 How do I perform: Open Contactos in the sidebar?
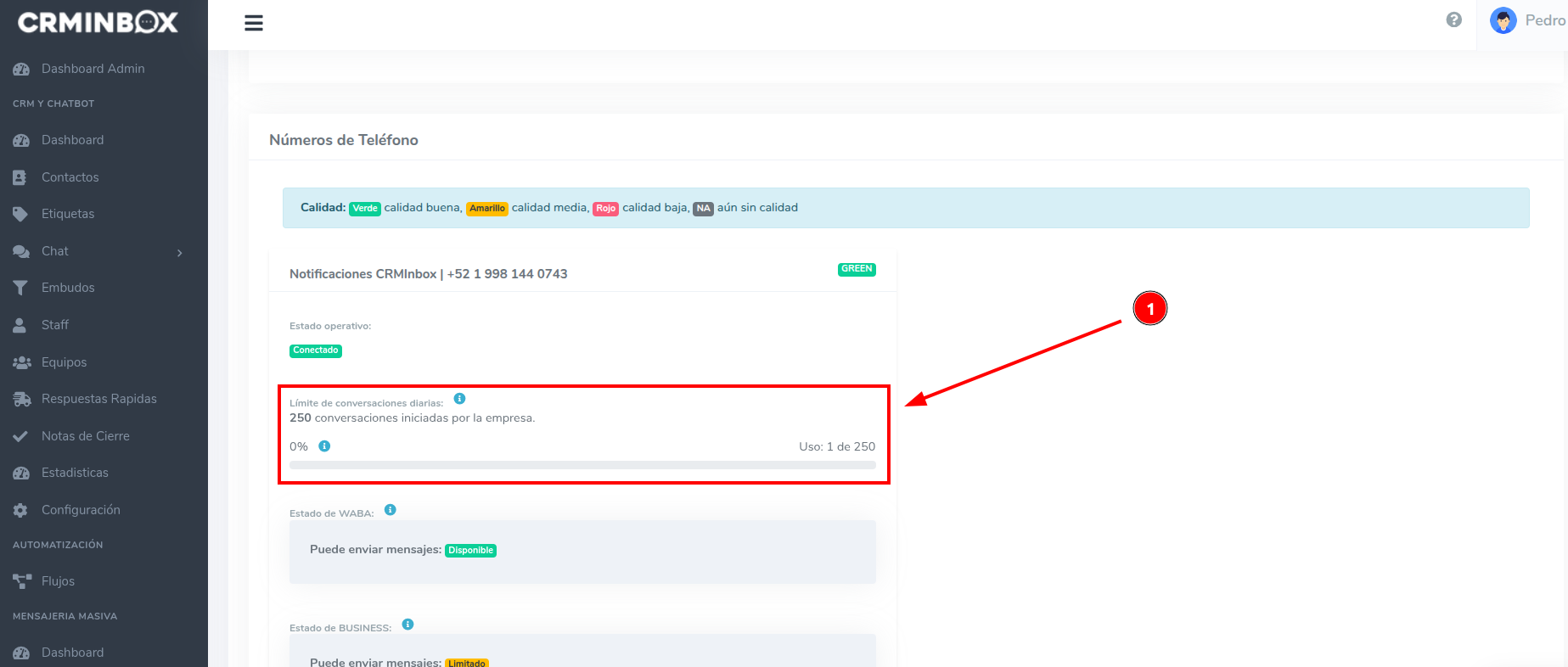[x=70, y=177]
